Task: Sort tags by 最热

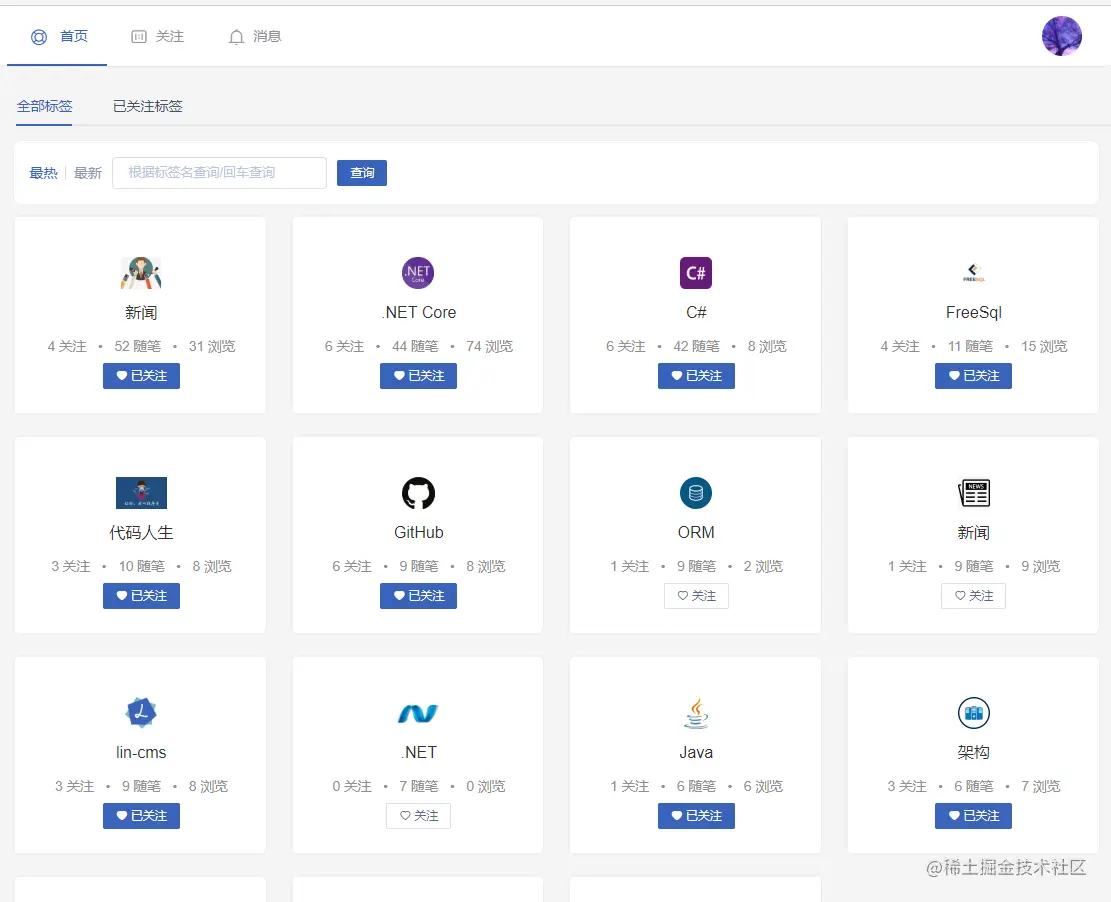Action: pos(43,173)
